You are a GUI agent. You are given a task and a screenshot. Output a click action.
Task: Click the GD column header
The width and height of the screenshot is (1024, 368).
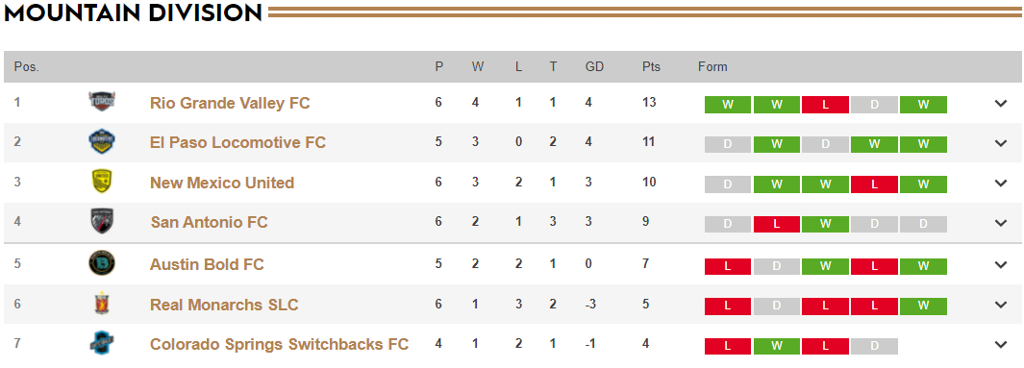(x=594, y=67)
